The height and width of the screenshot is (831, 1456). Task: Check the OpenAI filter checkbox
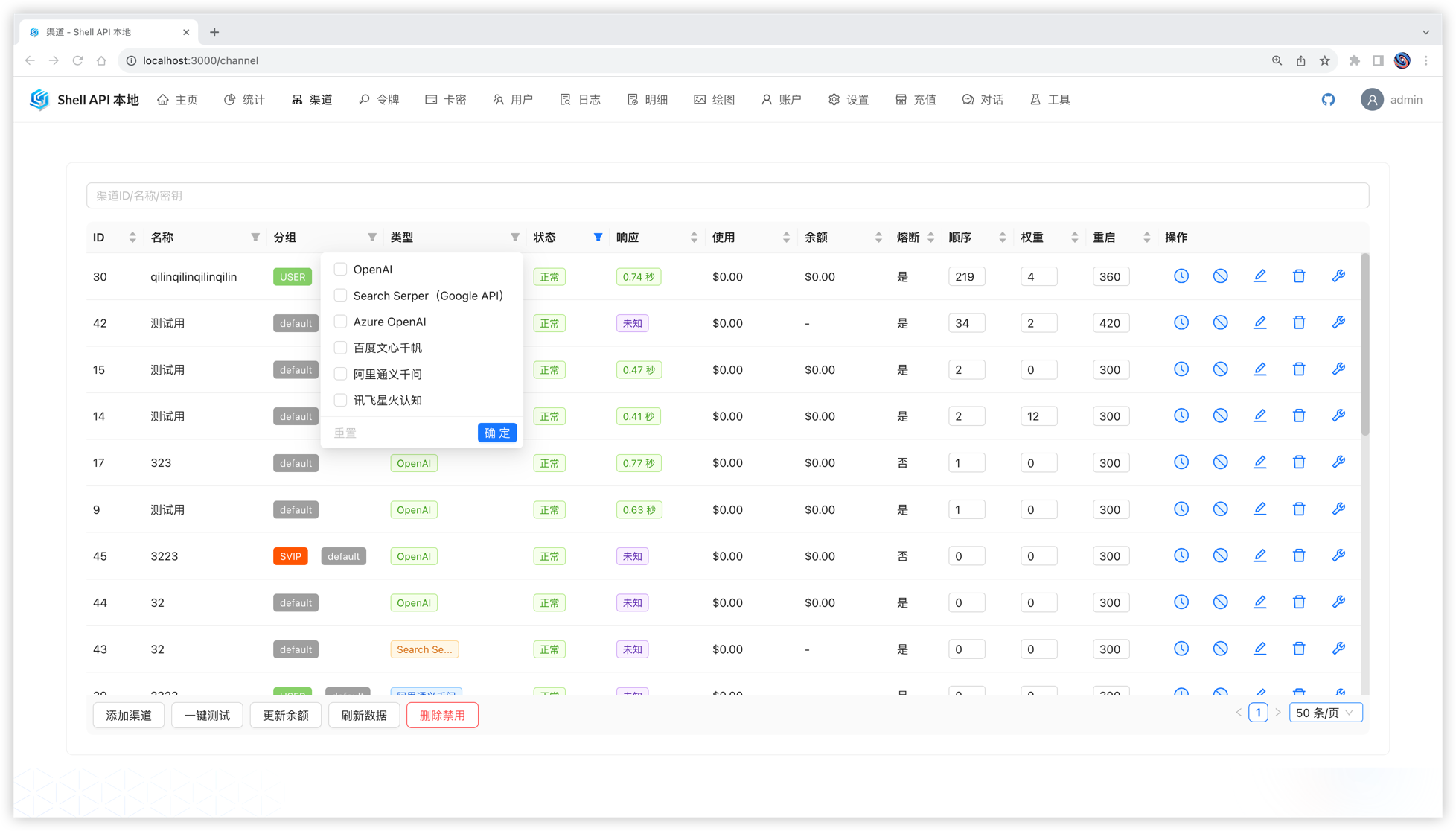[x=341, y=270]
